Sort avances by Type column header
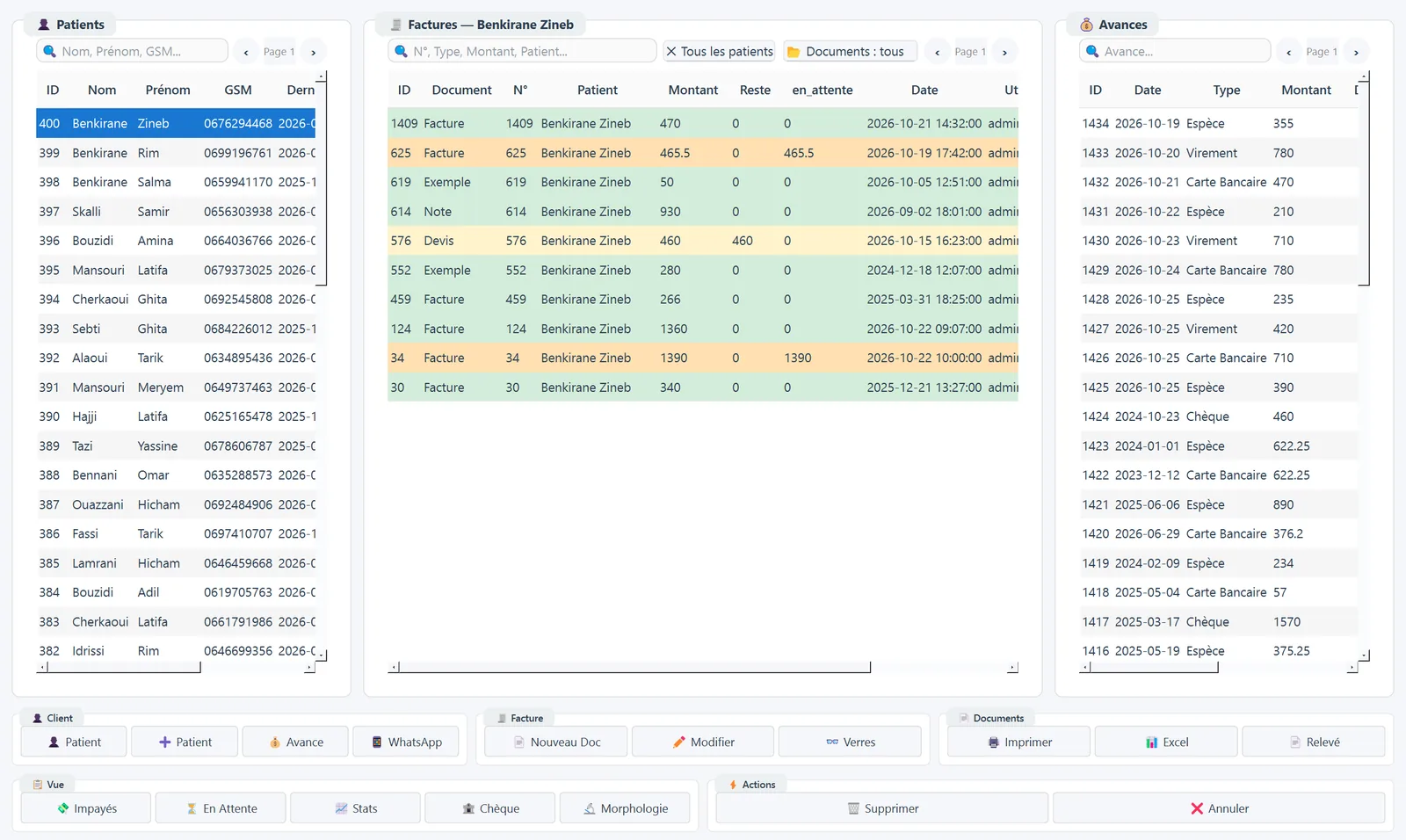Image resolution: width=1406 pixels, height=840 pixels. coord(1227,90)
